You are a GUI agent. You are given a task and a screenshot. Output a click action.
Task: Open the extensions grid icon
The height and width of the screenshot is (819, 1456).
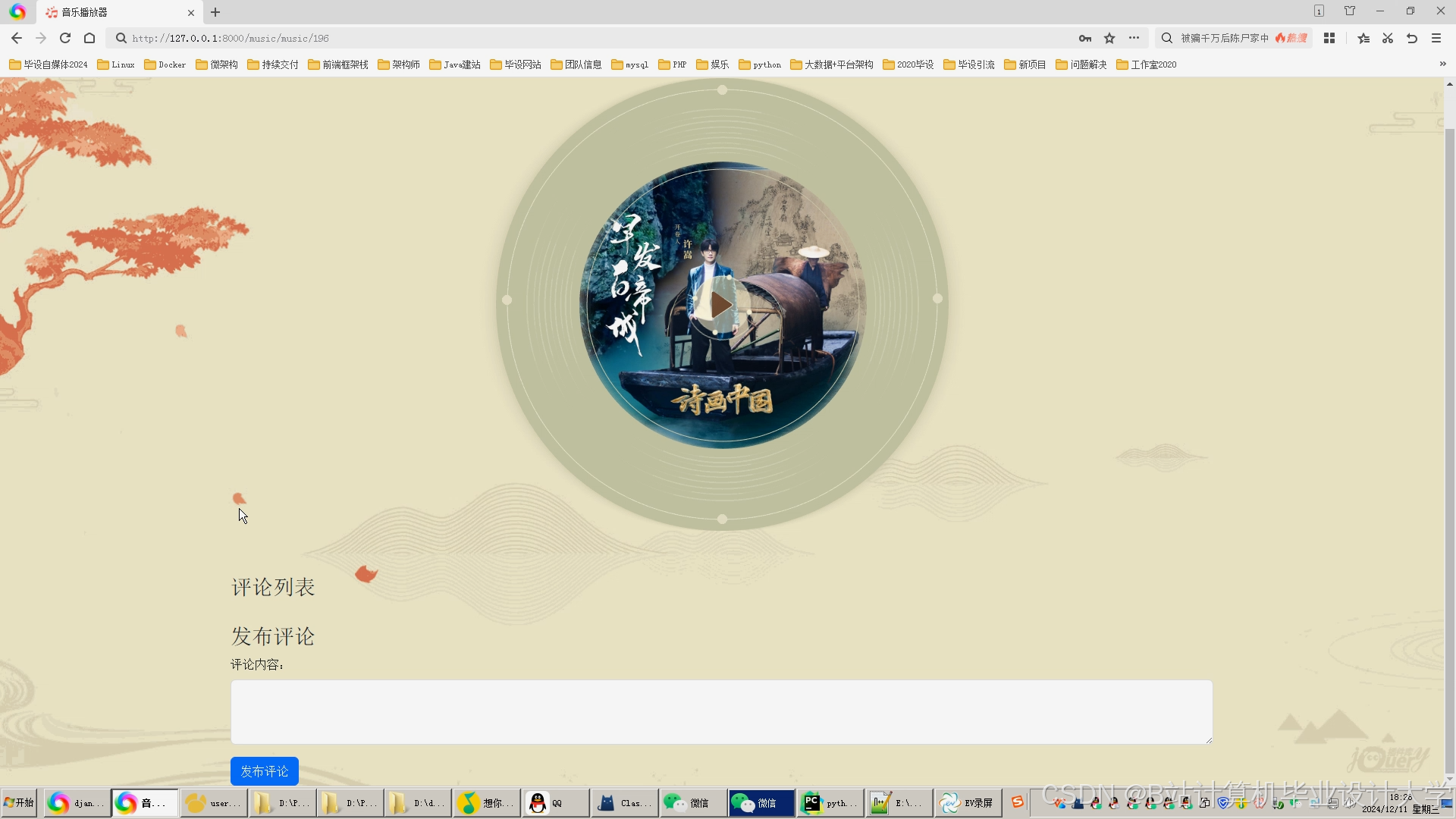(1329, 38)
